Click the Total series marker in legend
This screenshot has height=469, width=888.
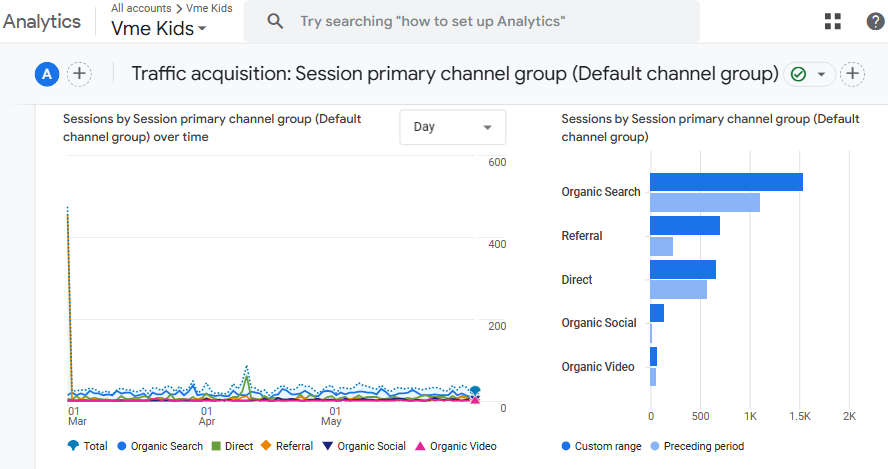74,446
